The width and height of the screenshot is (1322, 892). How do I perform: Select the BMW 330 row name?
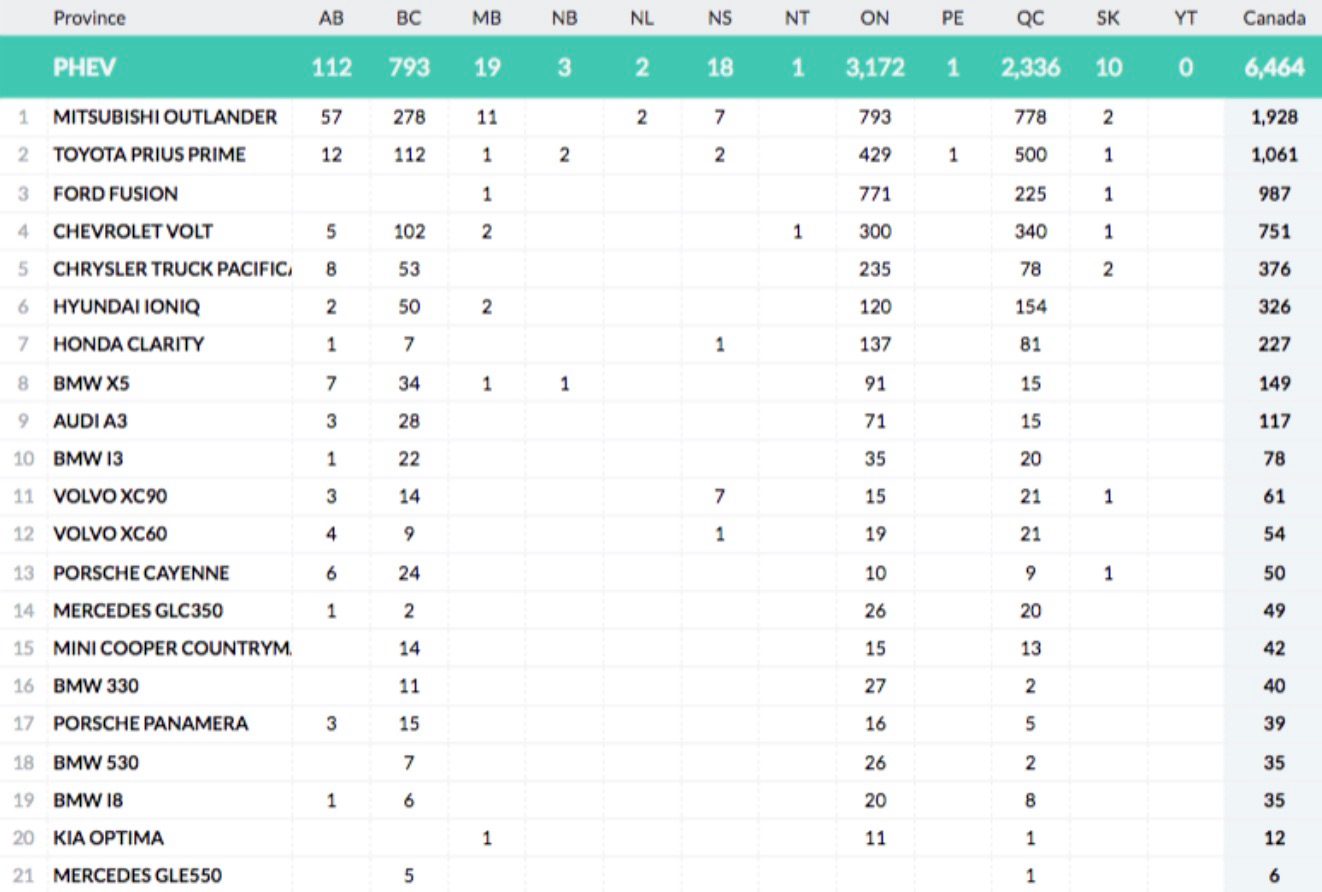pyautogui.click(x=96, y=686)
